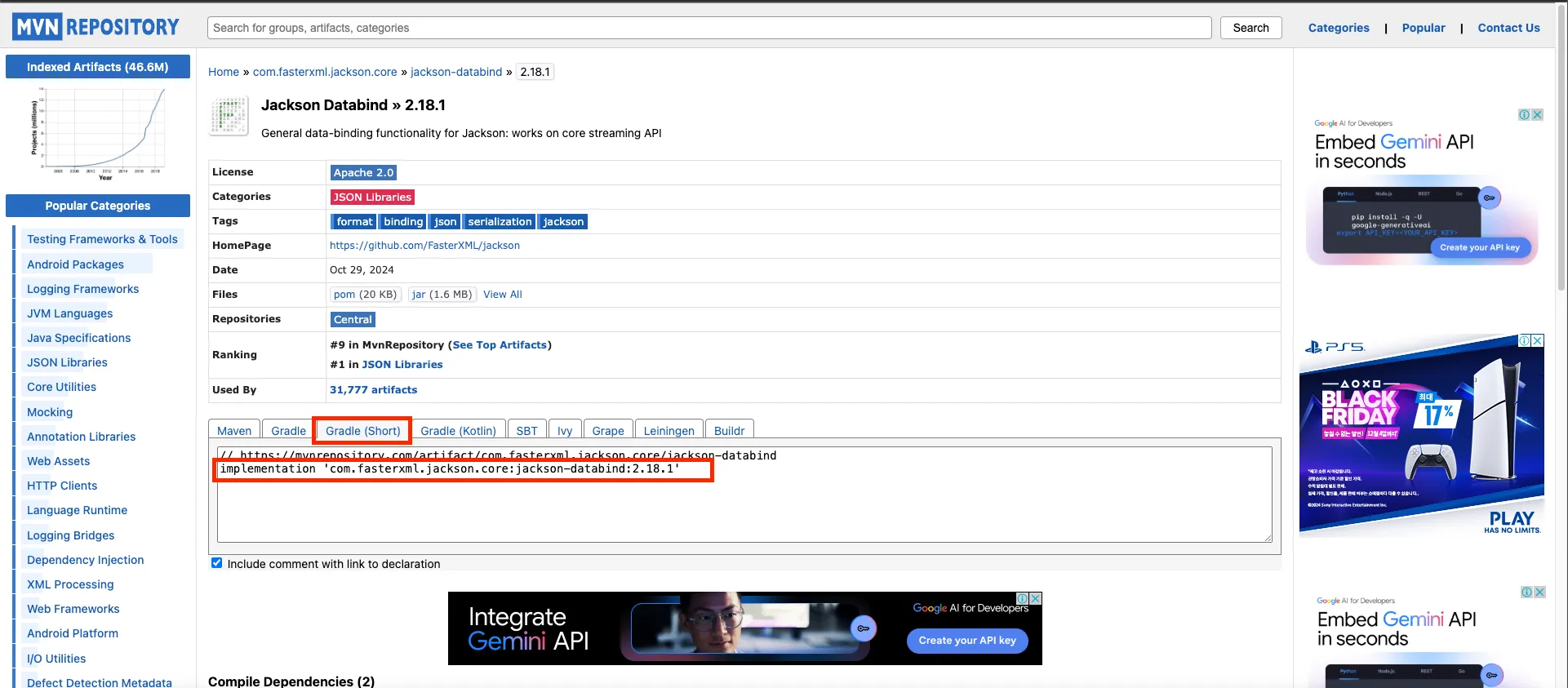1568x688 pixels.
Task: Open JVM Languages category
Action: coord(69,313)
